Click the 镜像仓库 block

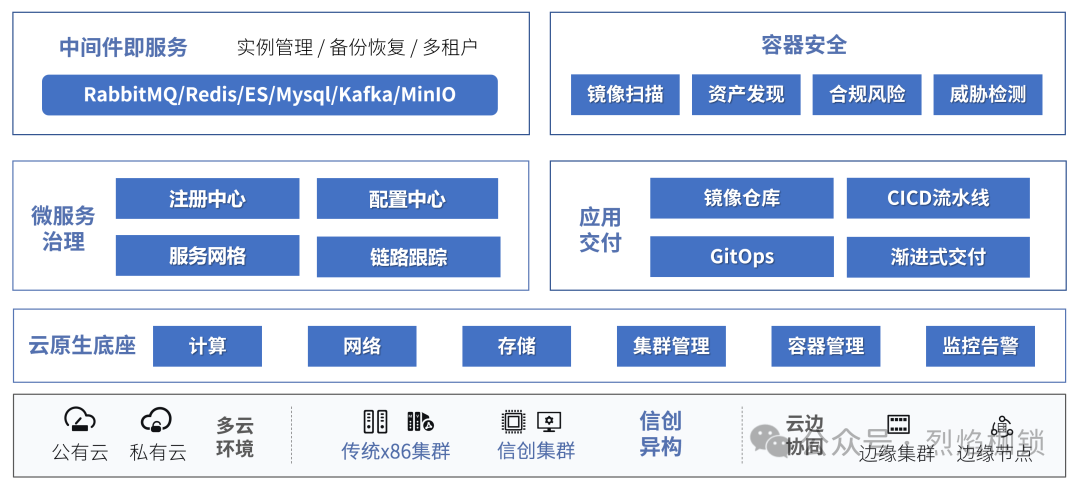tap(742, 198)
